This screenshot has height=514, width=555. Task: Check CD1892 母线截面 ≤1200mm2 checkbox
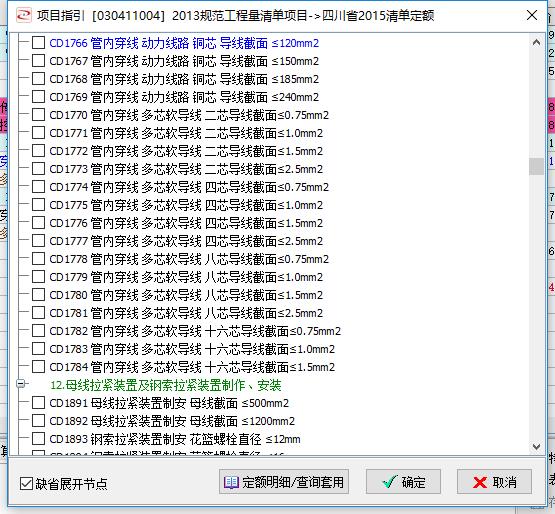(x=38, y=421)
